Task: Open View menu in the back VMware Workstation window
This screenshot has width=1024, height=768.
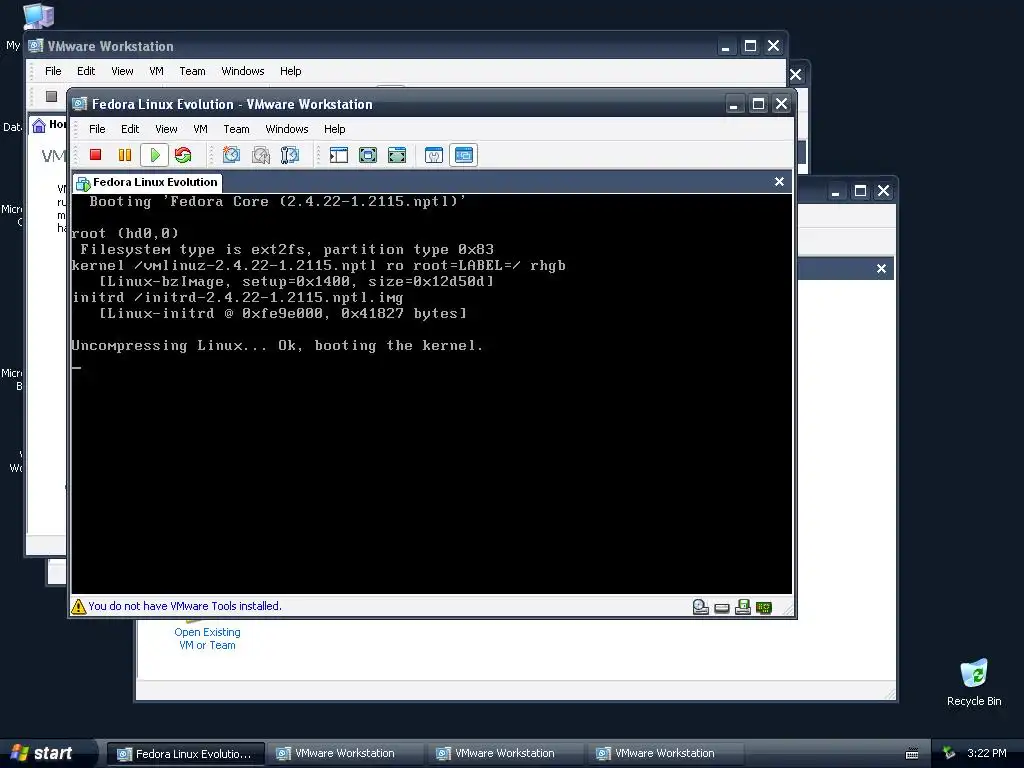Action: (x=122, y=71)
